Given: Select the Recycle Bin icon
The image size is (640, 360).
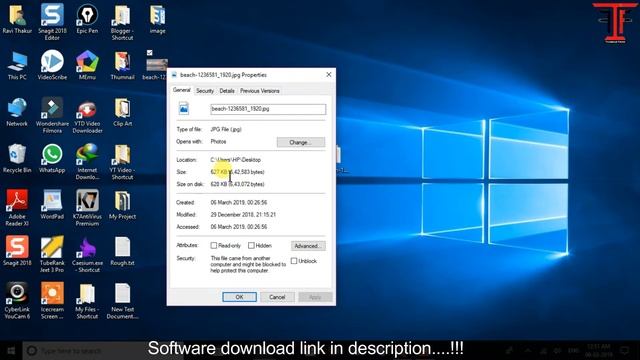Looking at the screenshot, I should coord(17,158).
